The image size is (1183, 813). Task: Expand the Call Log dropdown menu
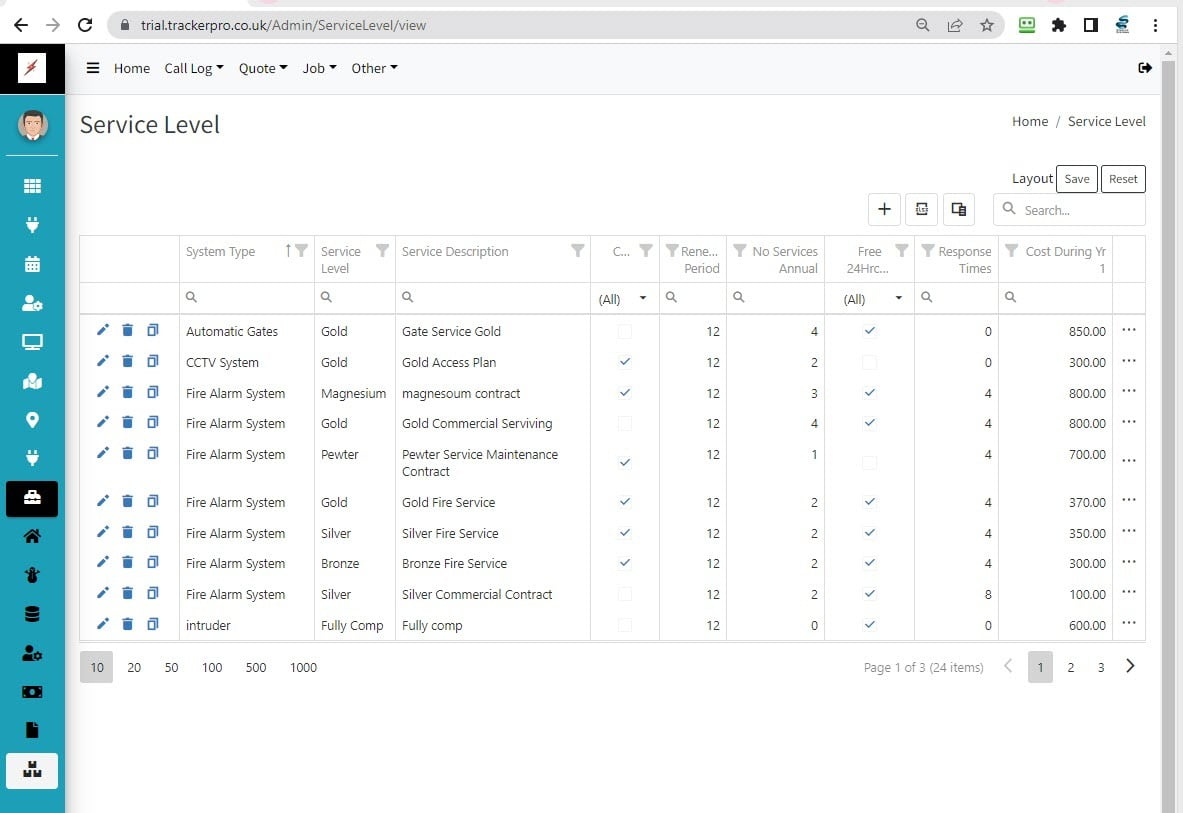click(193, 68)
